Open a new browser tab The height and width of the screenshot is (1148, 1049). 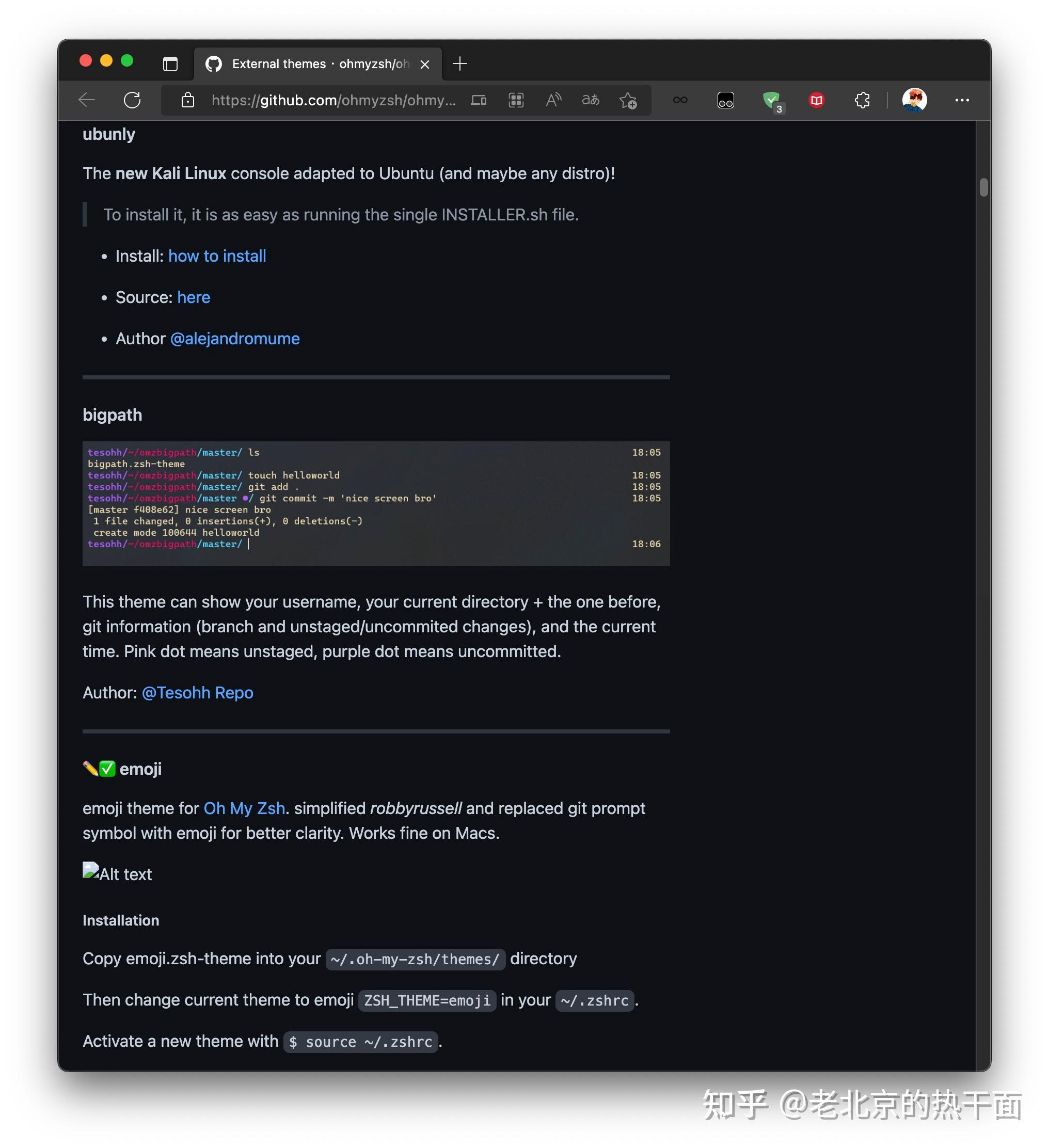459,63
